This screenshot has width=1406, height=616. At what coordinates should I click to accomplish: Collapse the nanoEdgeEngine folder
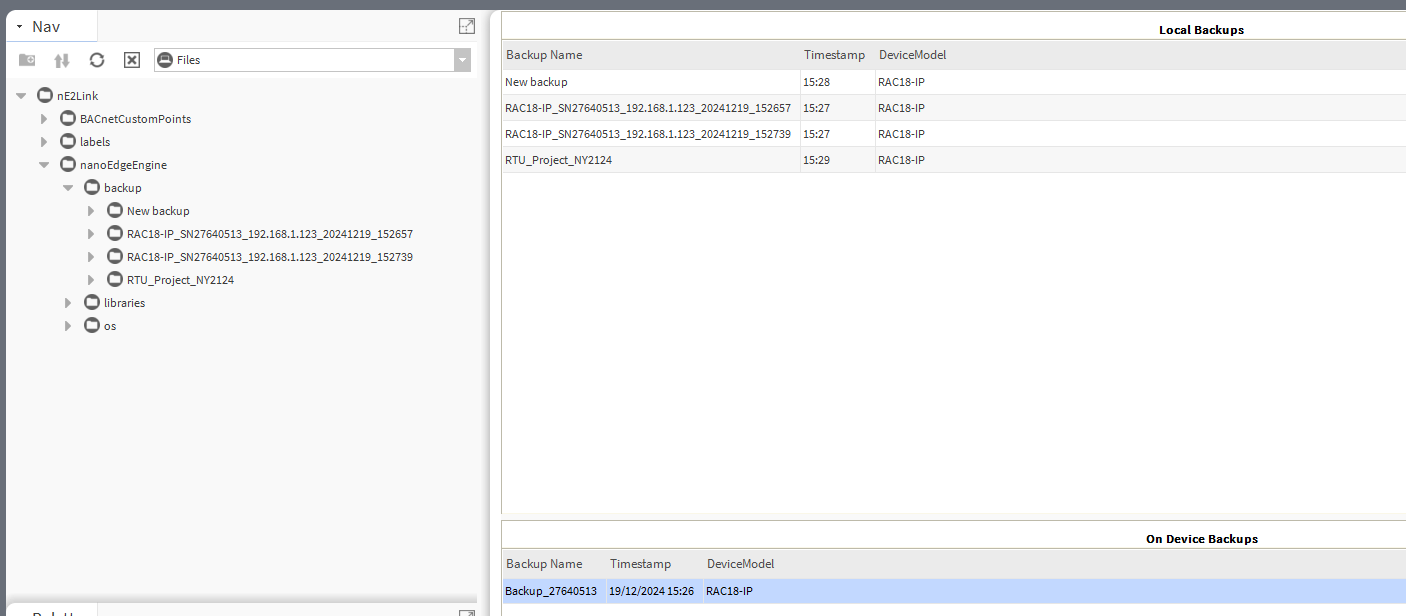point(44,165)
